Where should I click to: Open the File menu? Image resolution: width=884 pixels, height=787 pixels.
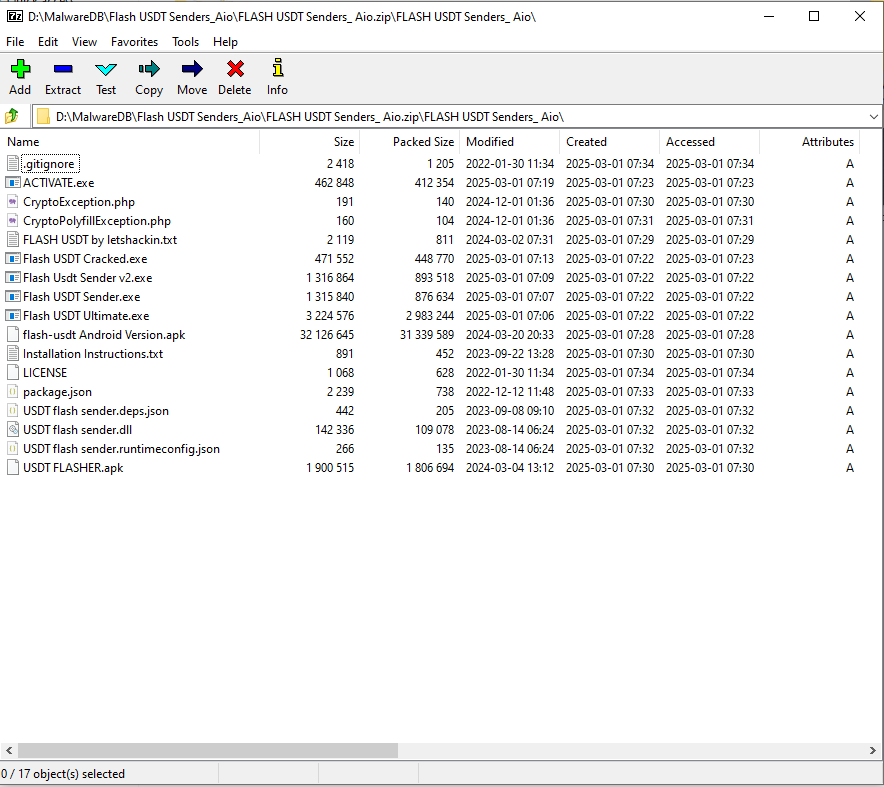(15, 42)
